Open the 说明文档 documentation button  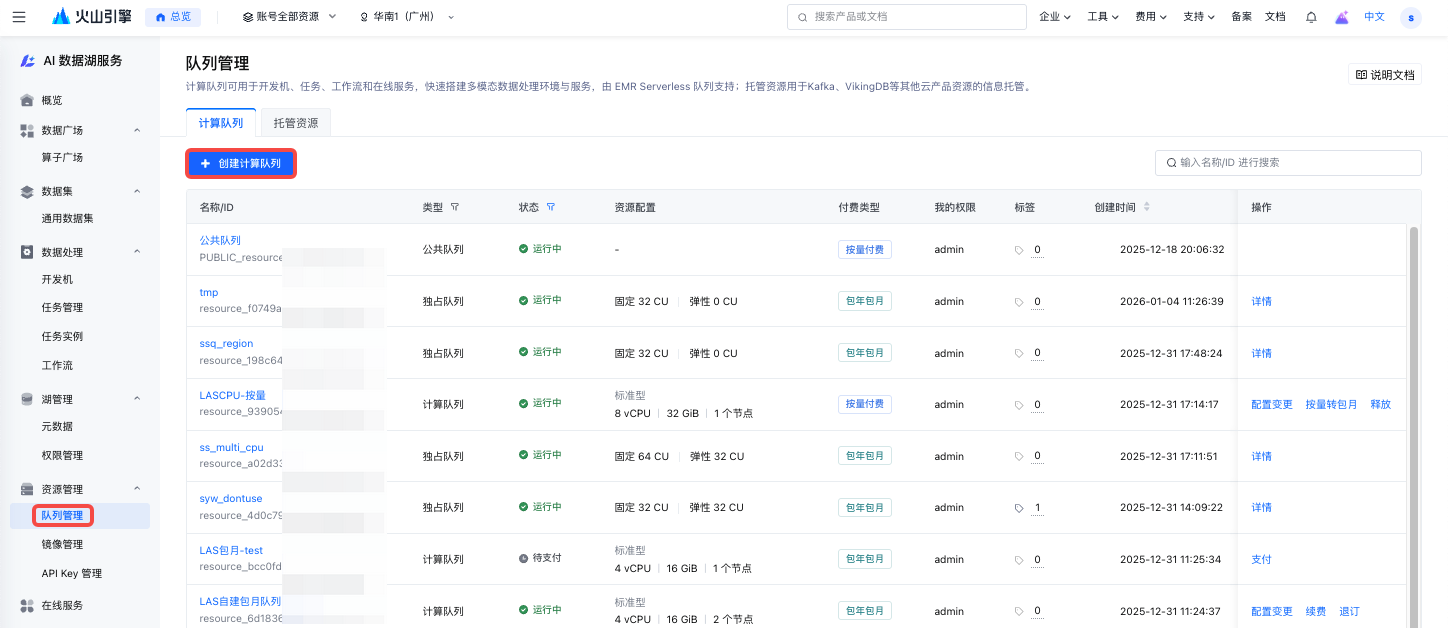tap(1385, 75)
